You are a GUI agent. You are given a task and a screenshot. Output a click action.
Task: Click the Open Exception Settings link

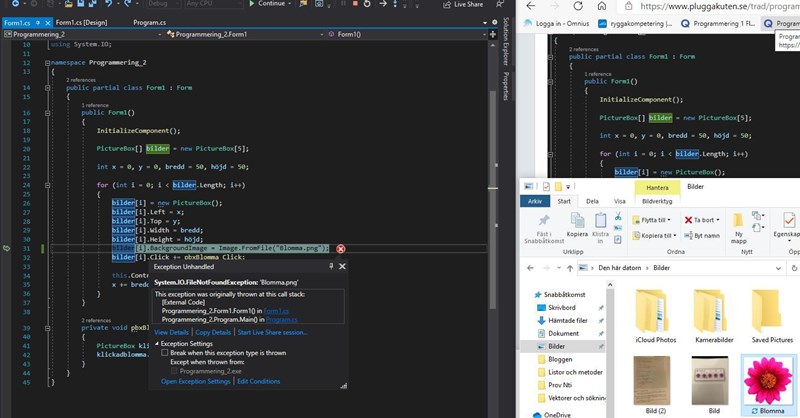[x=195, y=381]
